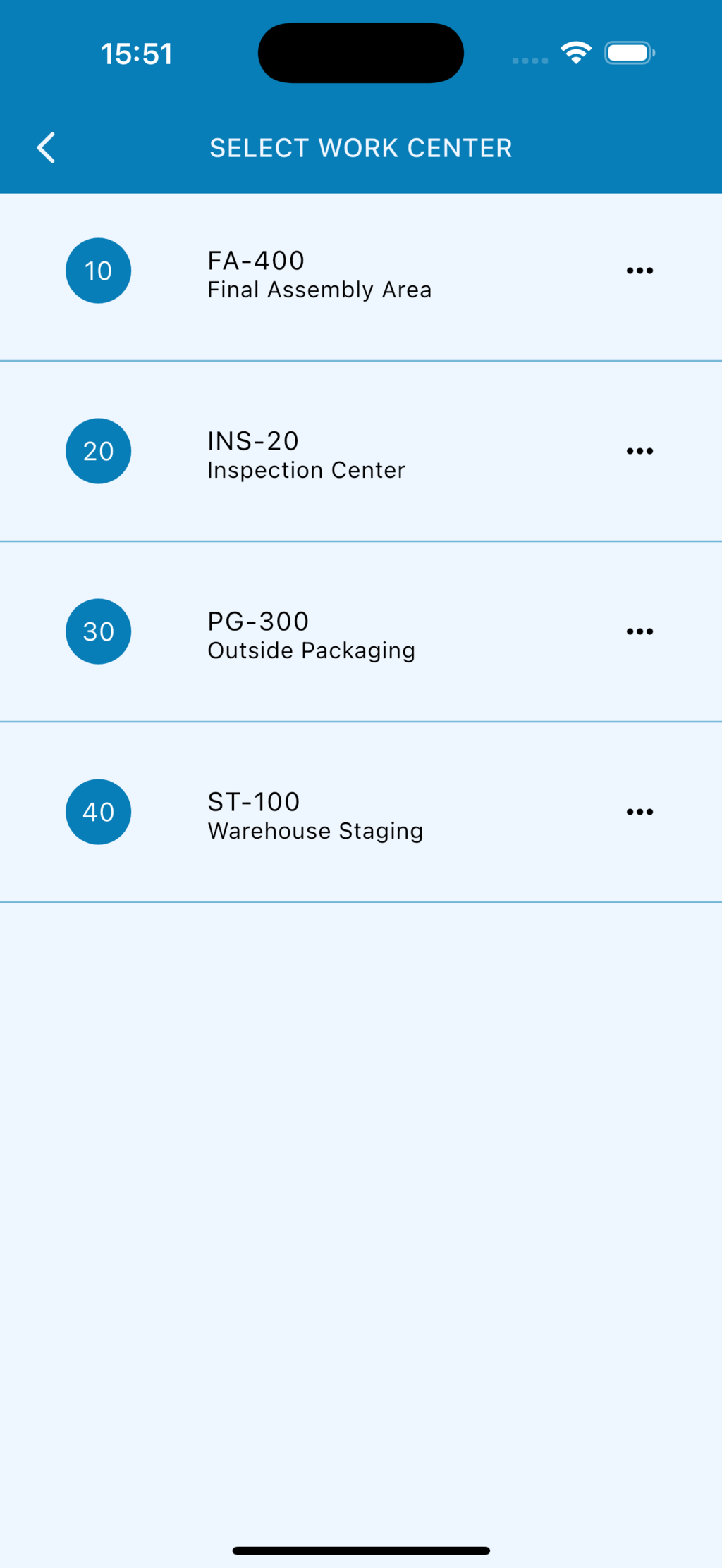Viewport: 722px width, 1568px height.
Task: Tap the Final Assembly Area description
Action: 319,290
